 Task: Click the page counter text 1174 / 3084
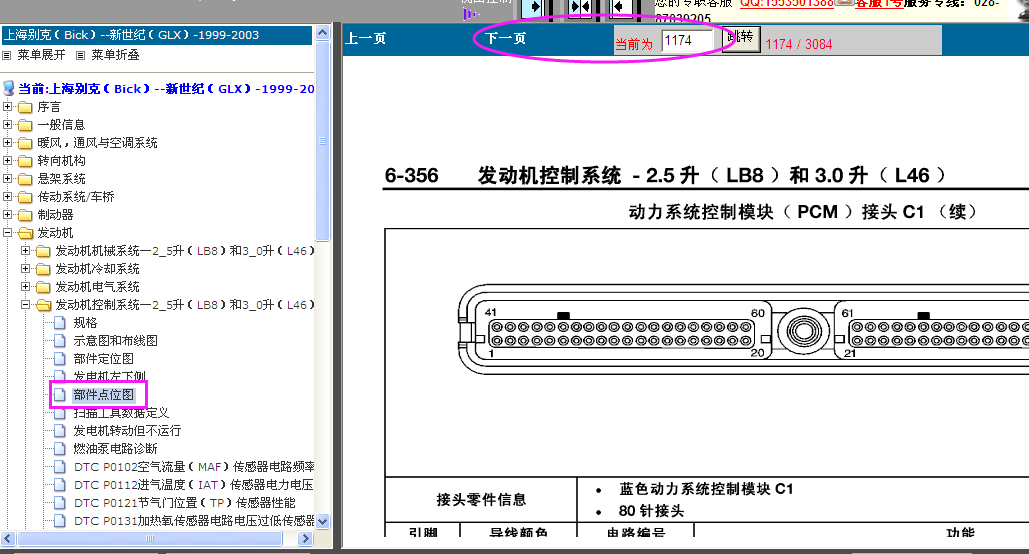click(799, 45)
